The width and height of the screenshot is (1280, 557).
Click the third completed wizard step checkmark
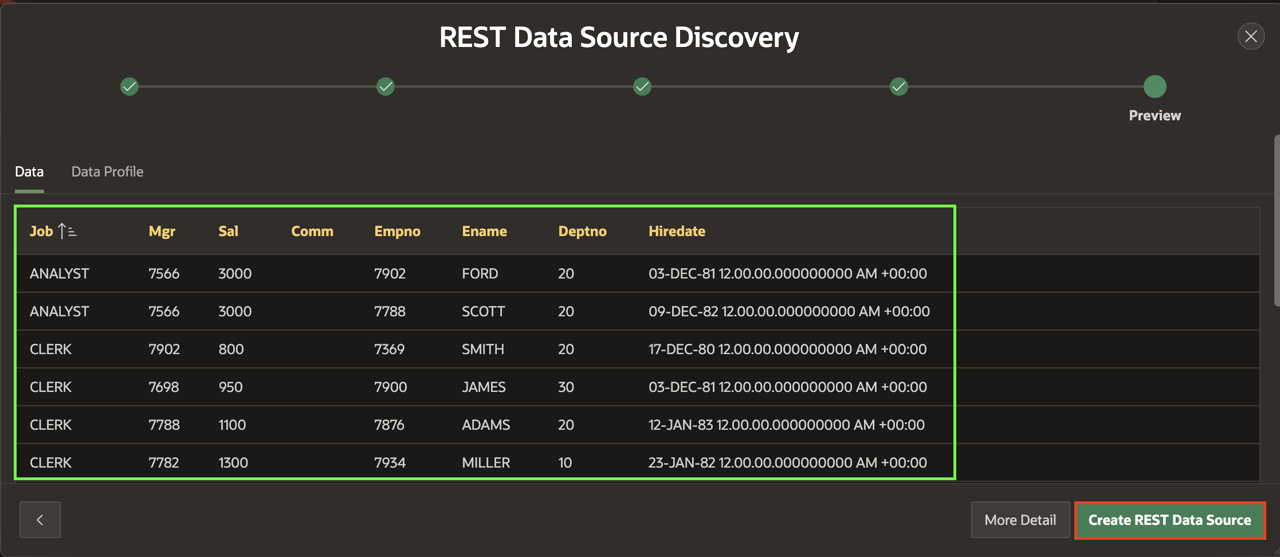click(x=642, y=87)
